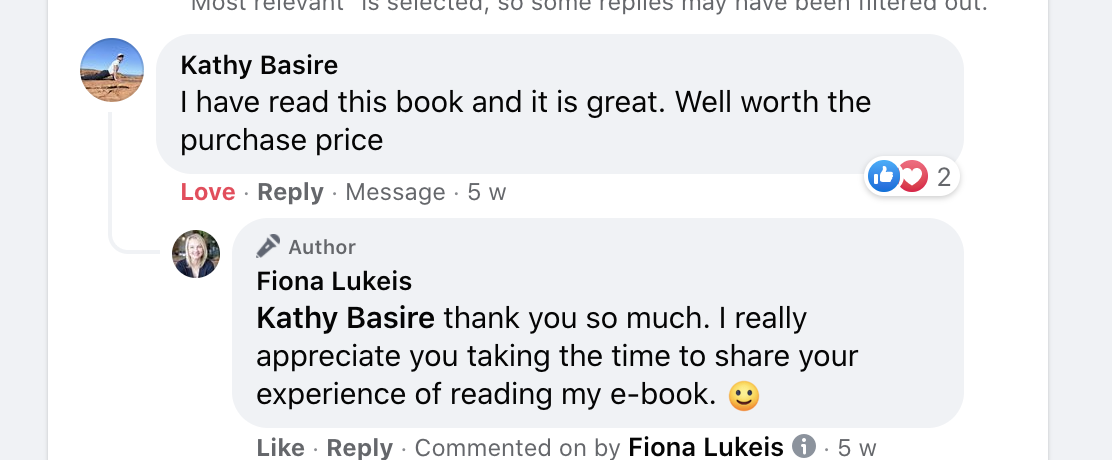Click the Author badge pen icon
The height and width of the screenshot is (460, 1112).
pos(268,246)
